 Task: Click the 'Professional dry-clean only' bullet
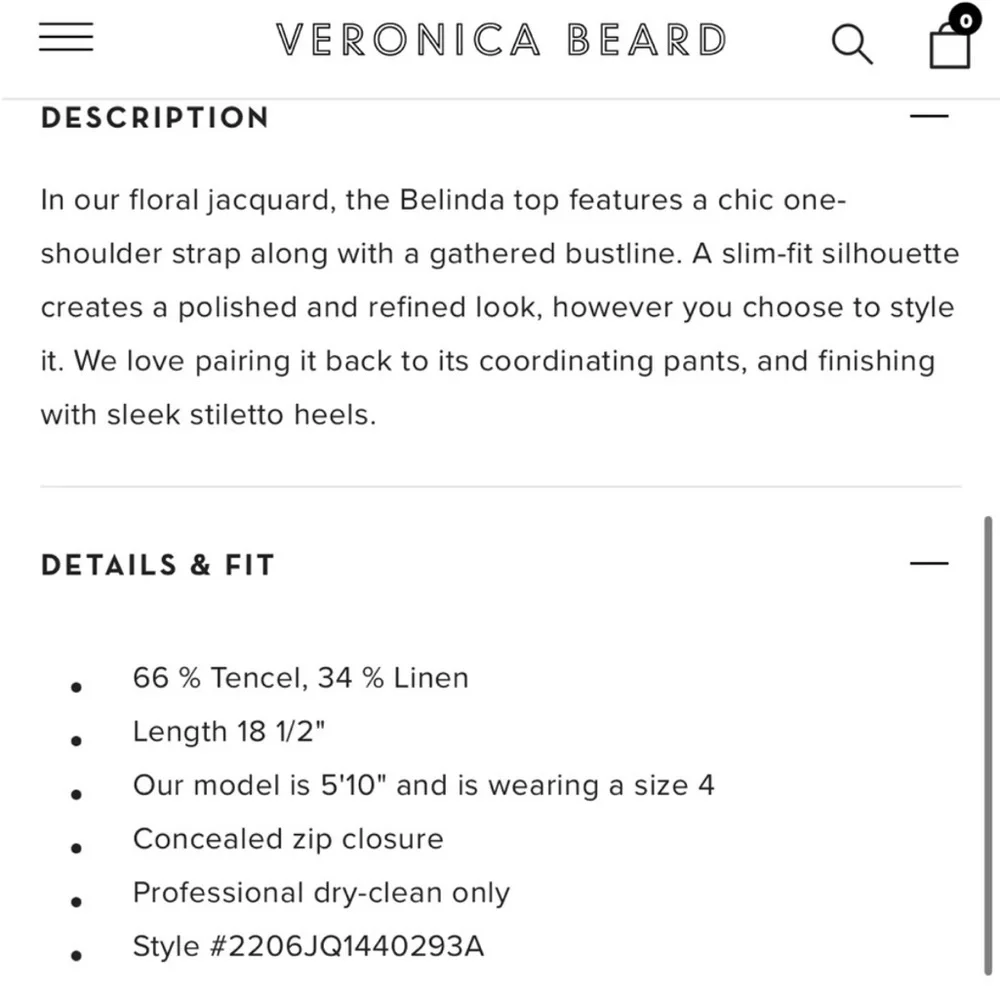321,892
